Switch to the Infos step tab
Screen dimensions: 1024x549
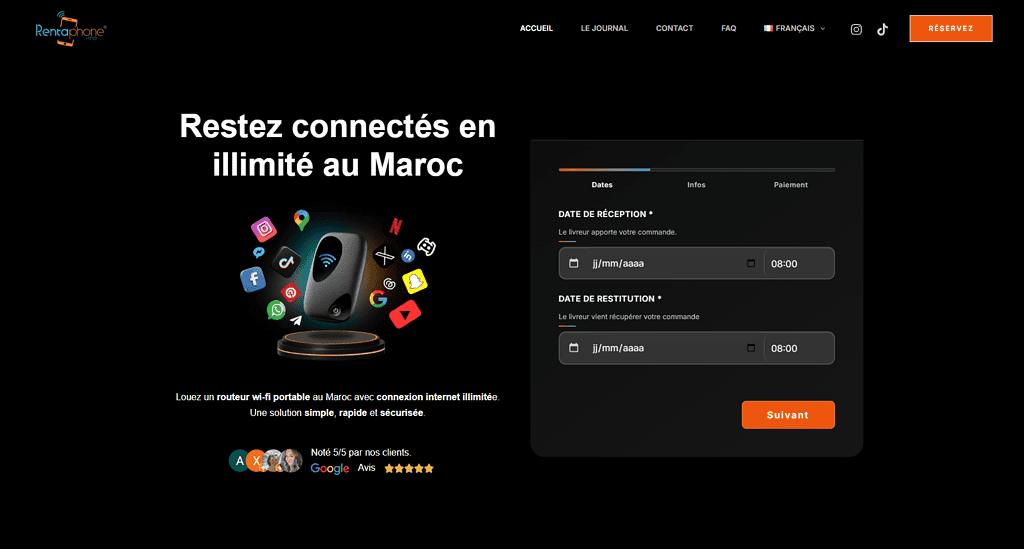coord(696,185)
